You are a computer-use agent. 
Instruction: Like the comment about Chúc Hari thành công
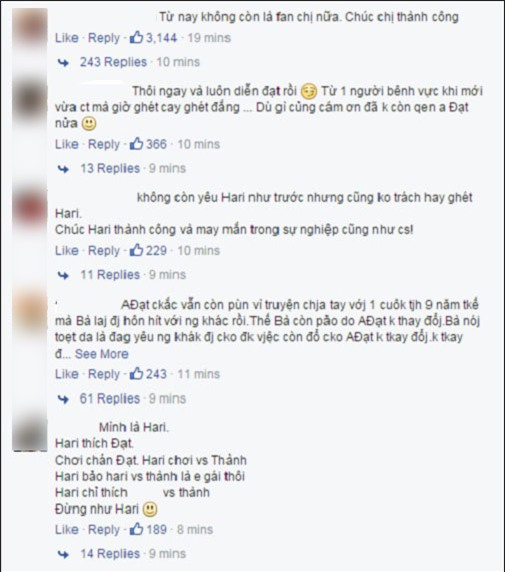tap(67, 251)
